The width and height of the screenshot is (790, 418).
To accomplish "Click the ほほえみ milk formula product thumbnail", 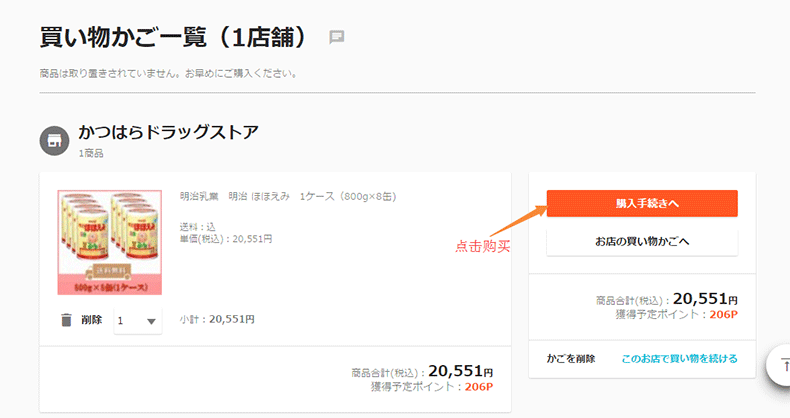I will (x=103, y=242).
